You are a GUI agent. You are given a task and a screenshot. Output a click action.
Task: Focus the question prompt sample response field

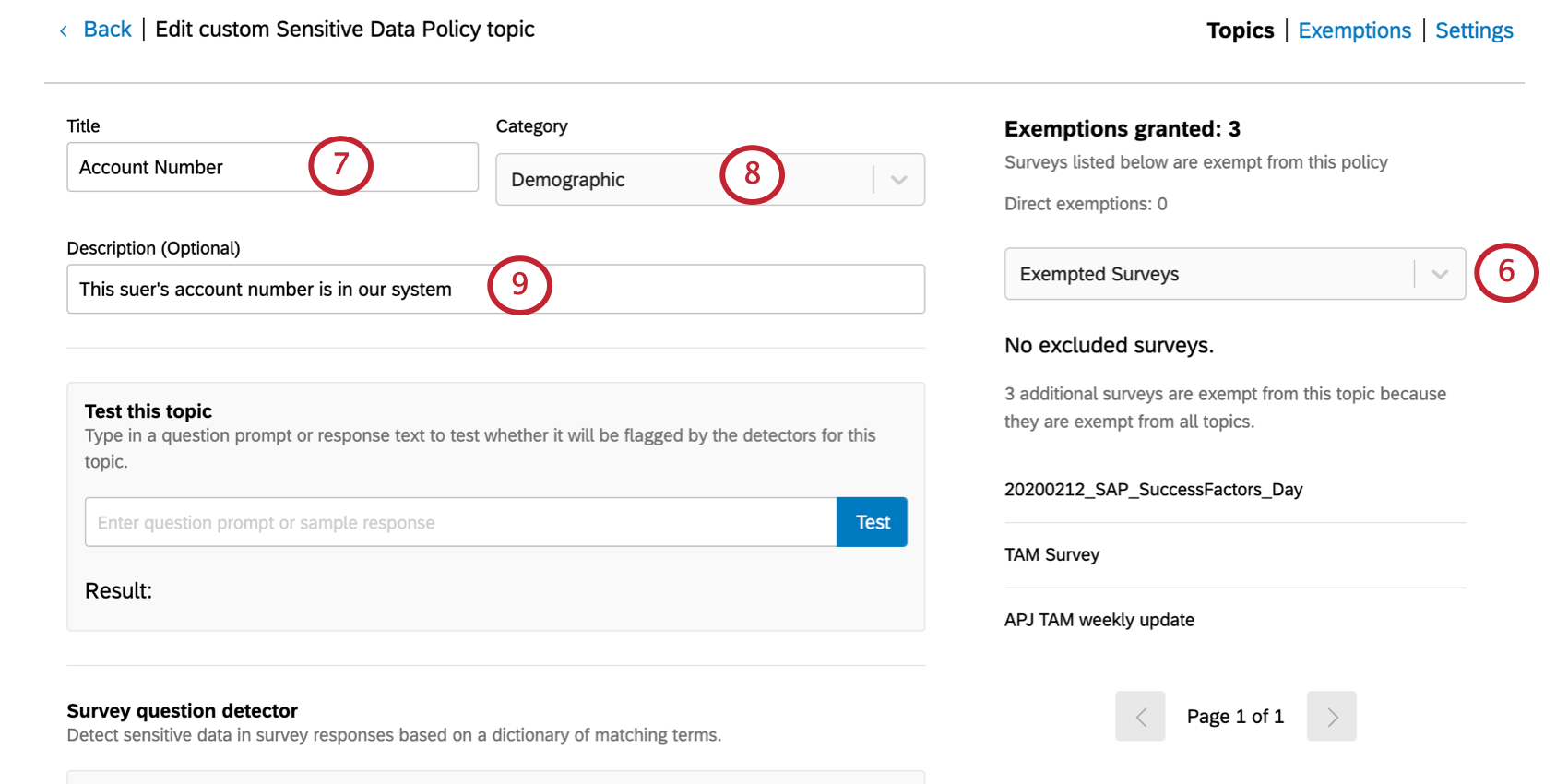pos(460,522)
